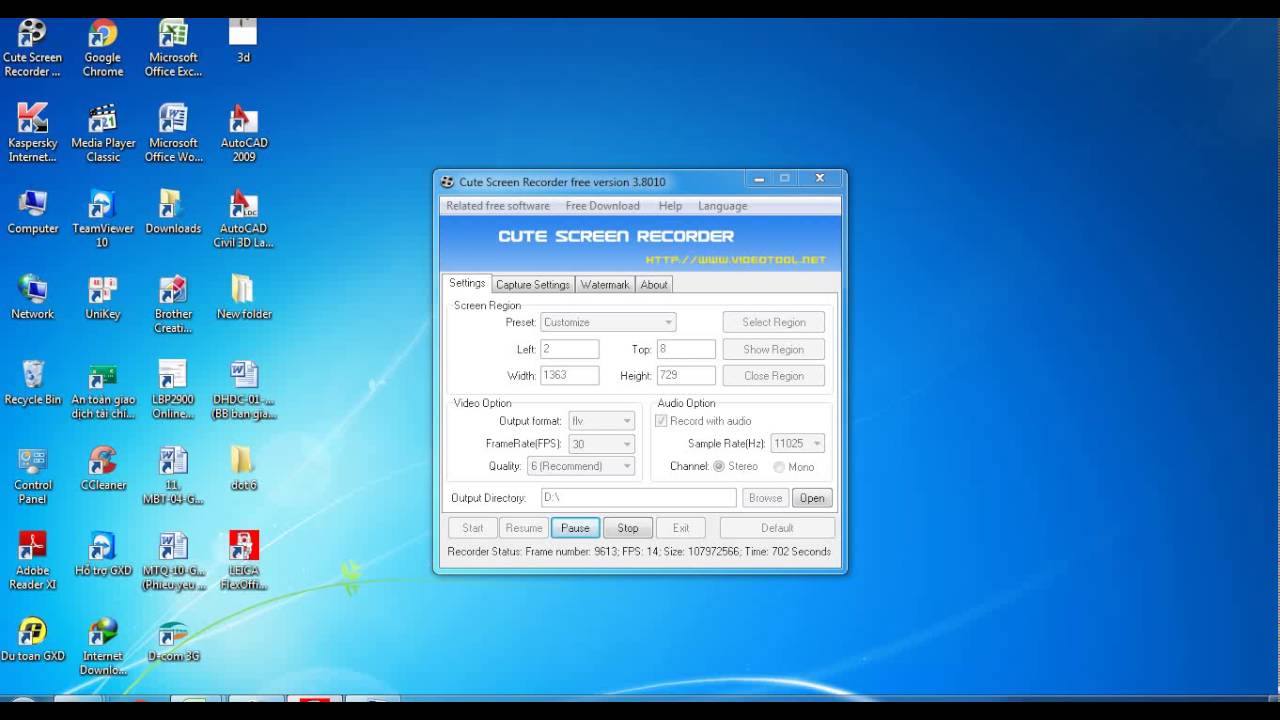Launch LEICA FlexOffice shortcut
Screen dimensions: 1280x720
[x=244, y=561]
